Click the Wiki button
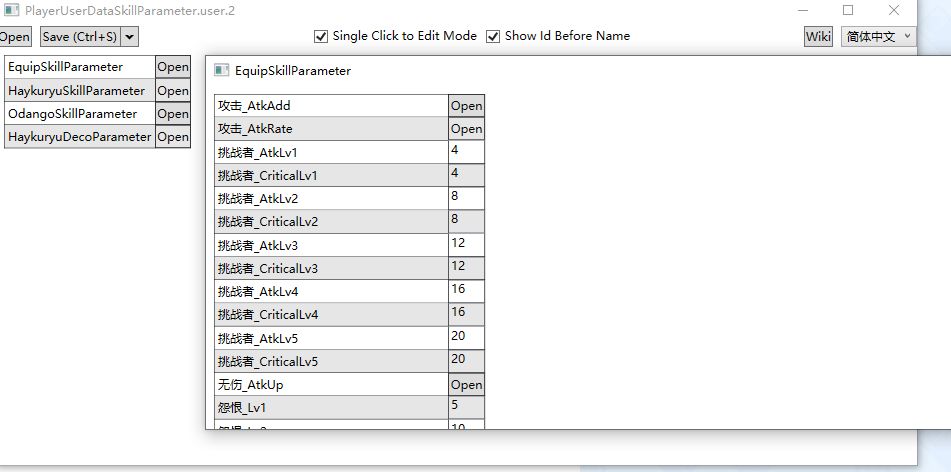This screenshot has height=472, width=951. 817,36
